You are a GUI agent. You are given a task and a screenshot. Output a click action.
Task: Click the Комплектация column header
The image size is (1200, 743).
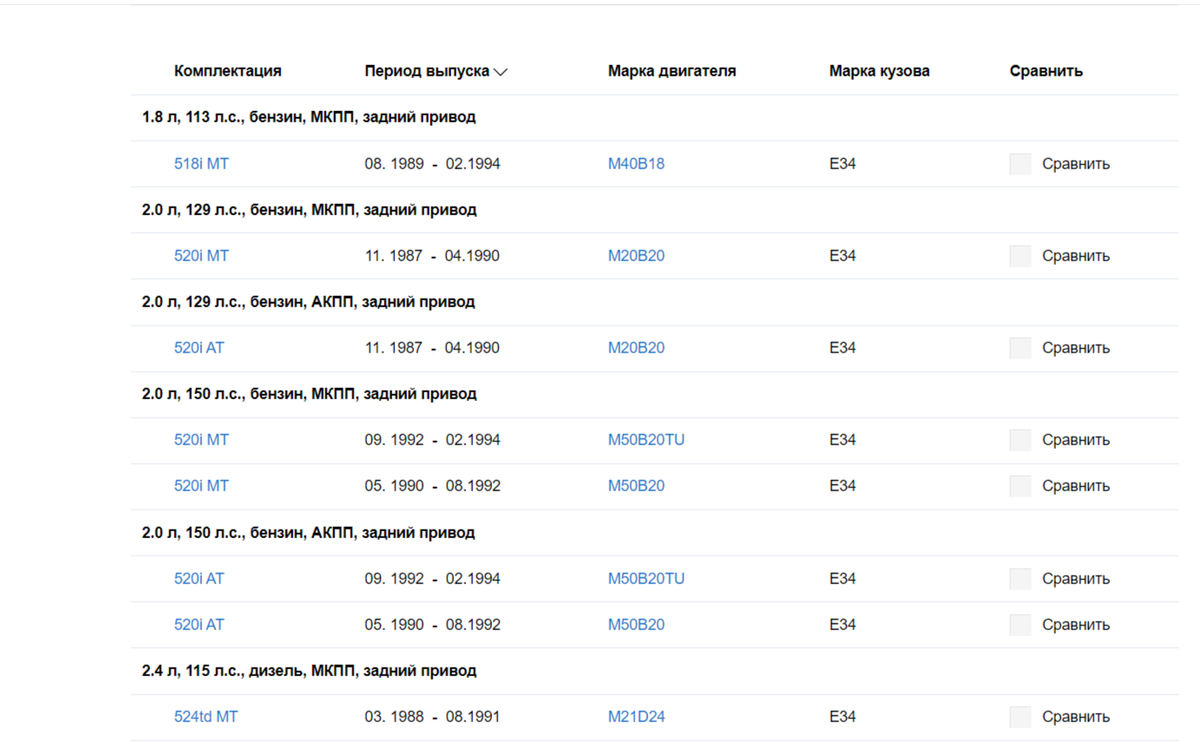click(x=228, y=71)
